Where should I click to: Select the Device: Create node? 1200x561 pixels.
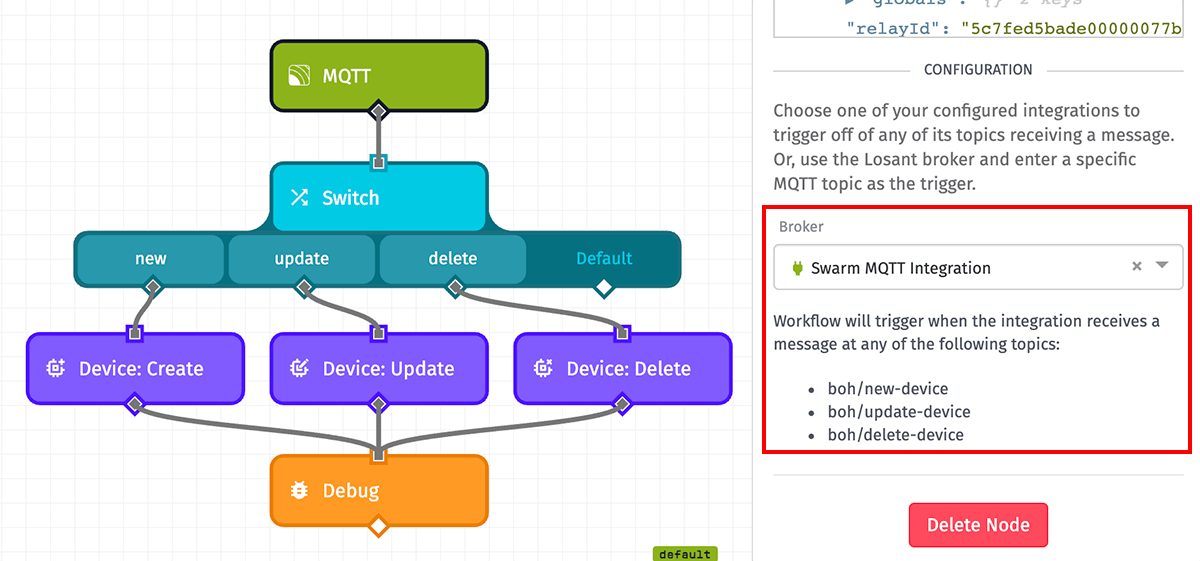[x=135, y=368]
